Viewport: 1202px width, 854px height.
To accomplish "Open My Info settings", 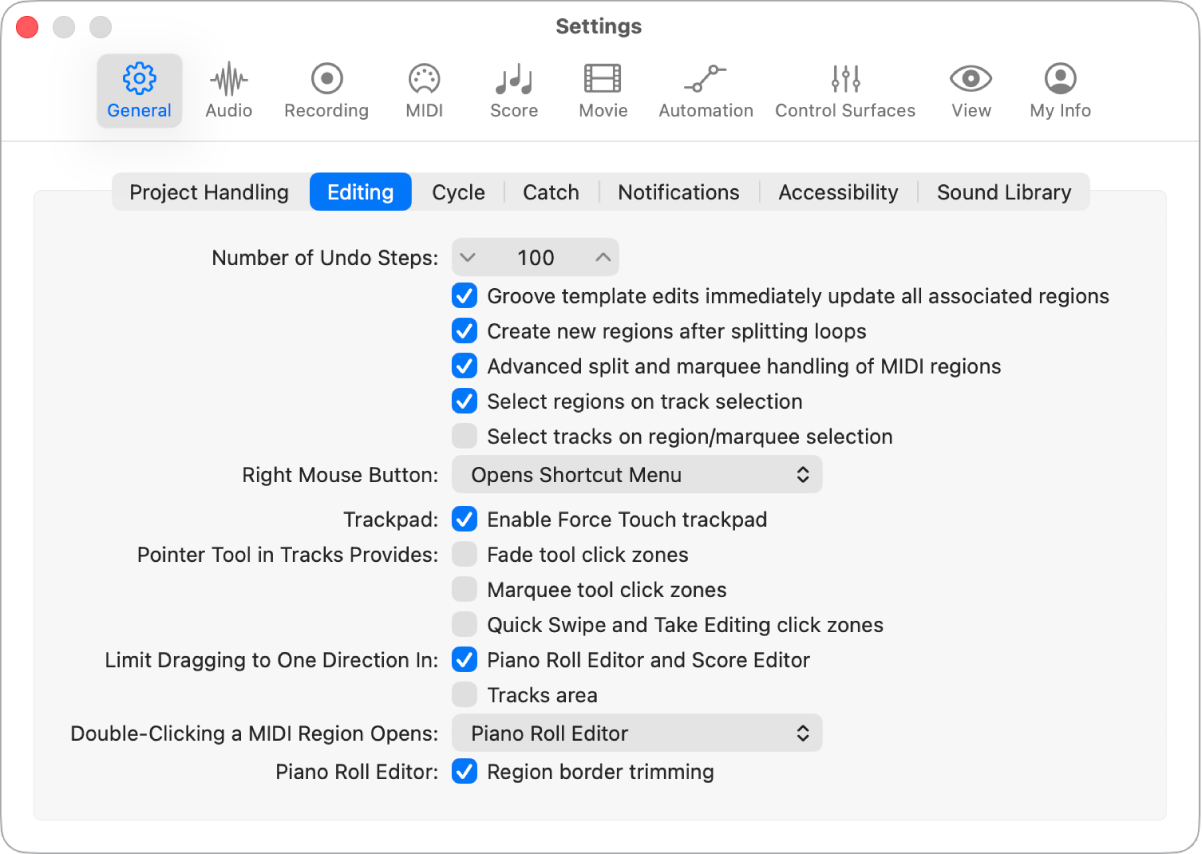I will click(x=1059, y=90).
